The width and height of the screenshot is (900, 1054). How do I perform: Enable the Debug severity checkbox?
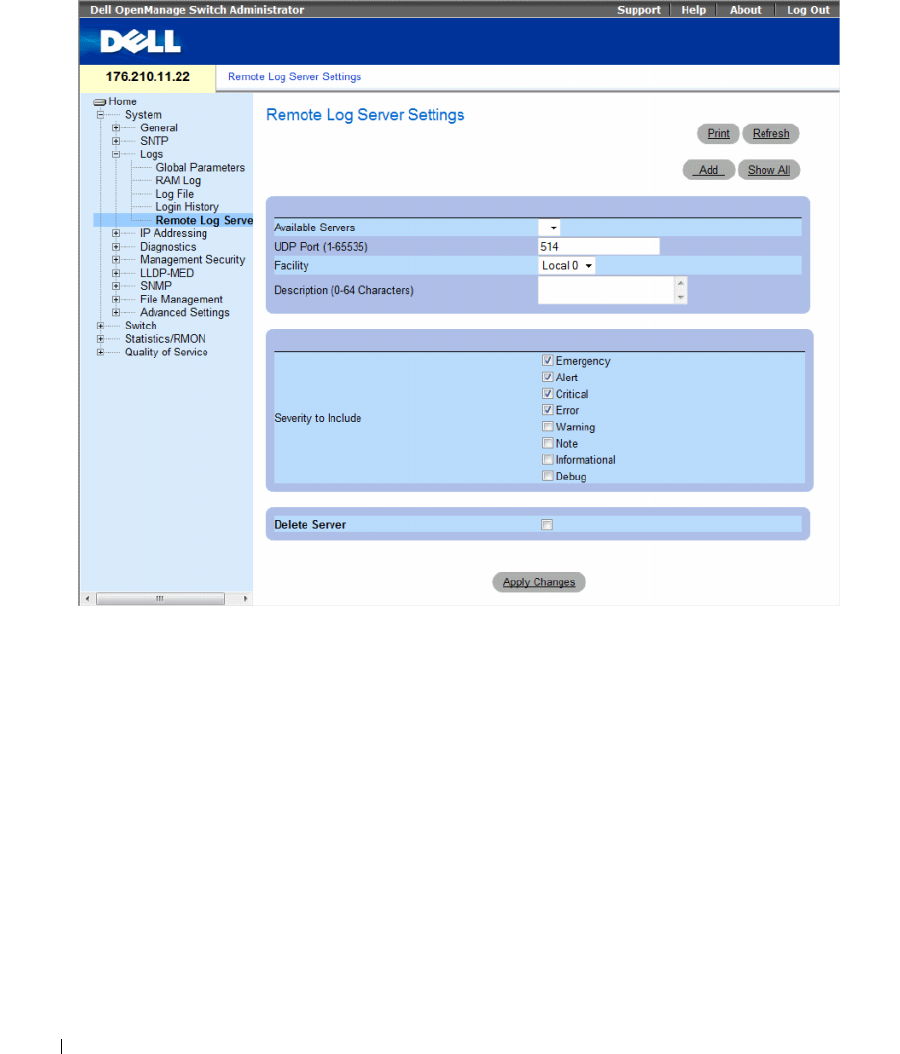pyautogui.click(x=548, y=476)
